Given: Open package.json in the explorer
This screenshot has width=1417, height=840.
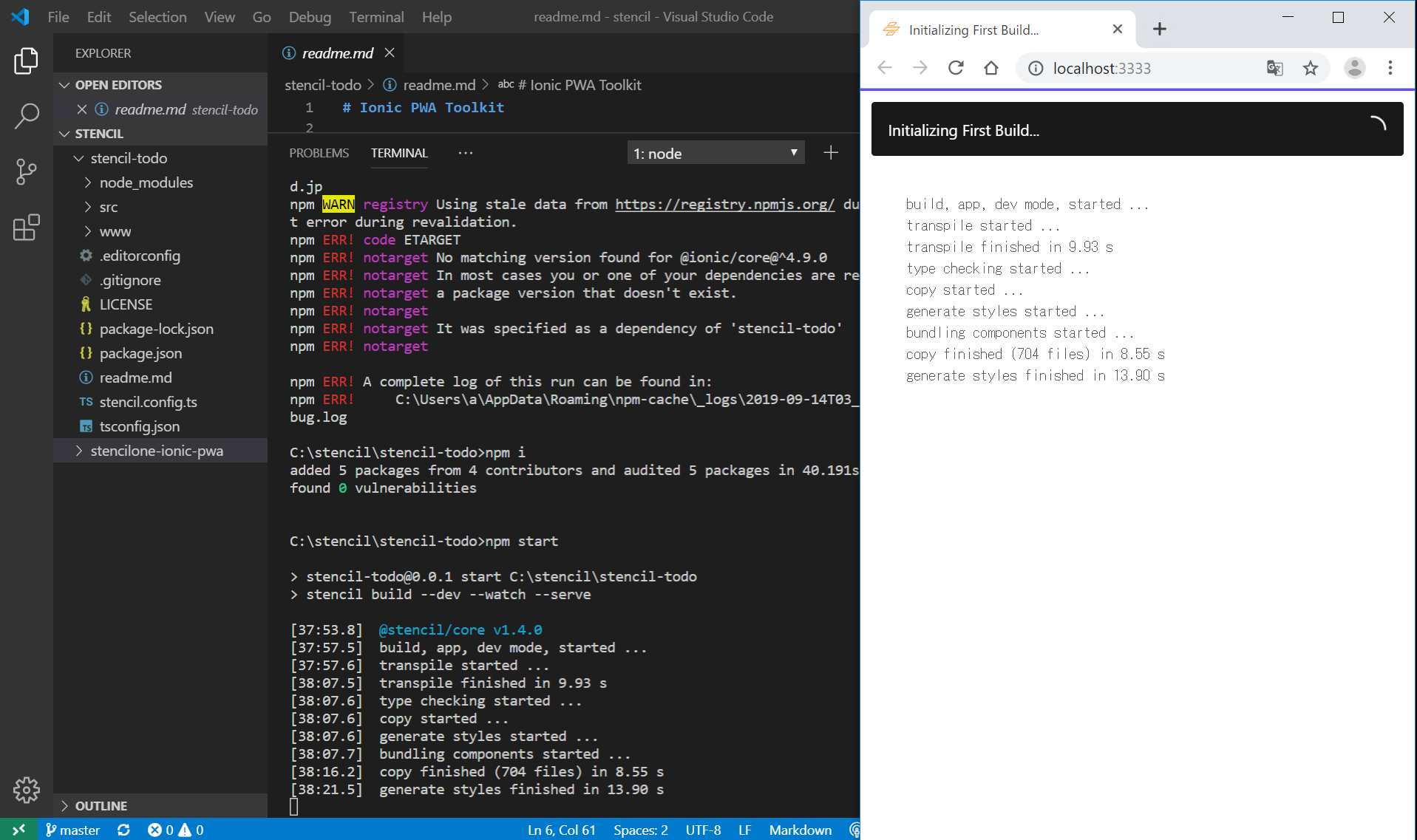Looking at the screenshot, I should (140, 353).
